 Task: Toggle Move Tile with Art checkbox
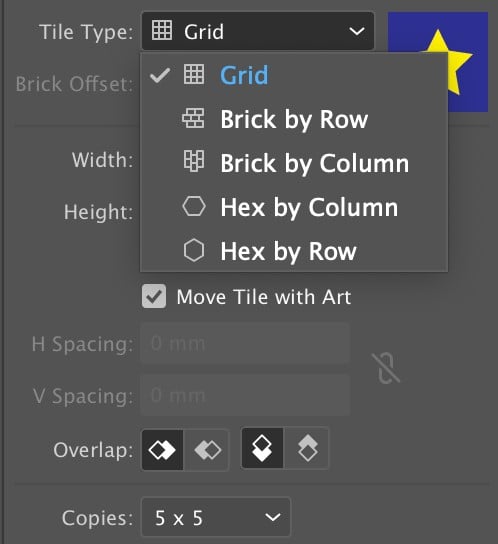154,296
